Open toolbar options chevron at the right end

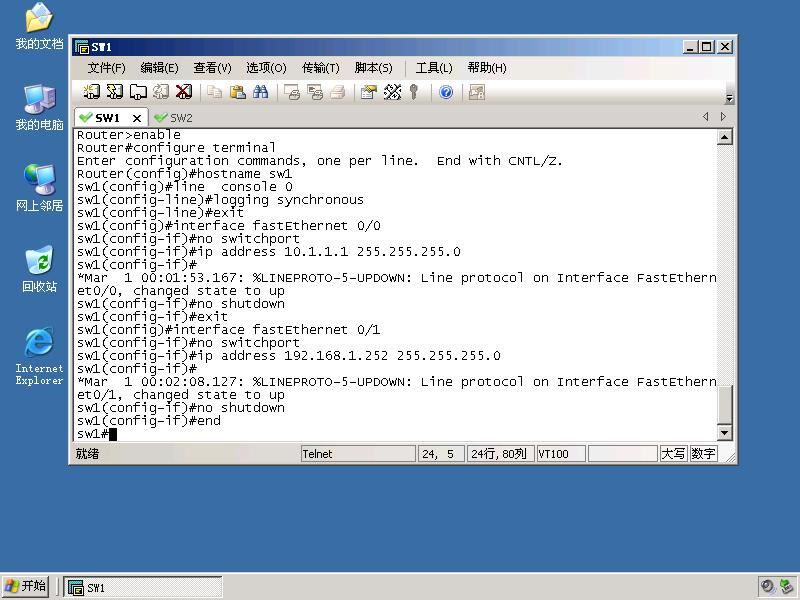[729, 98]
